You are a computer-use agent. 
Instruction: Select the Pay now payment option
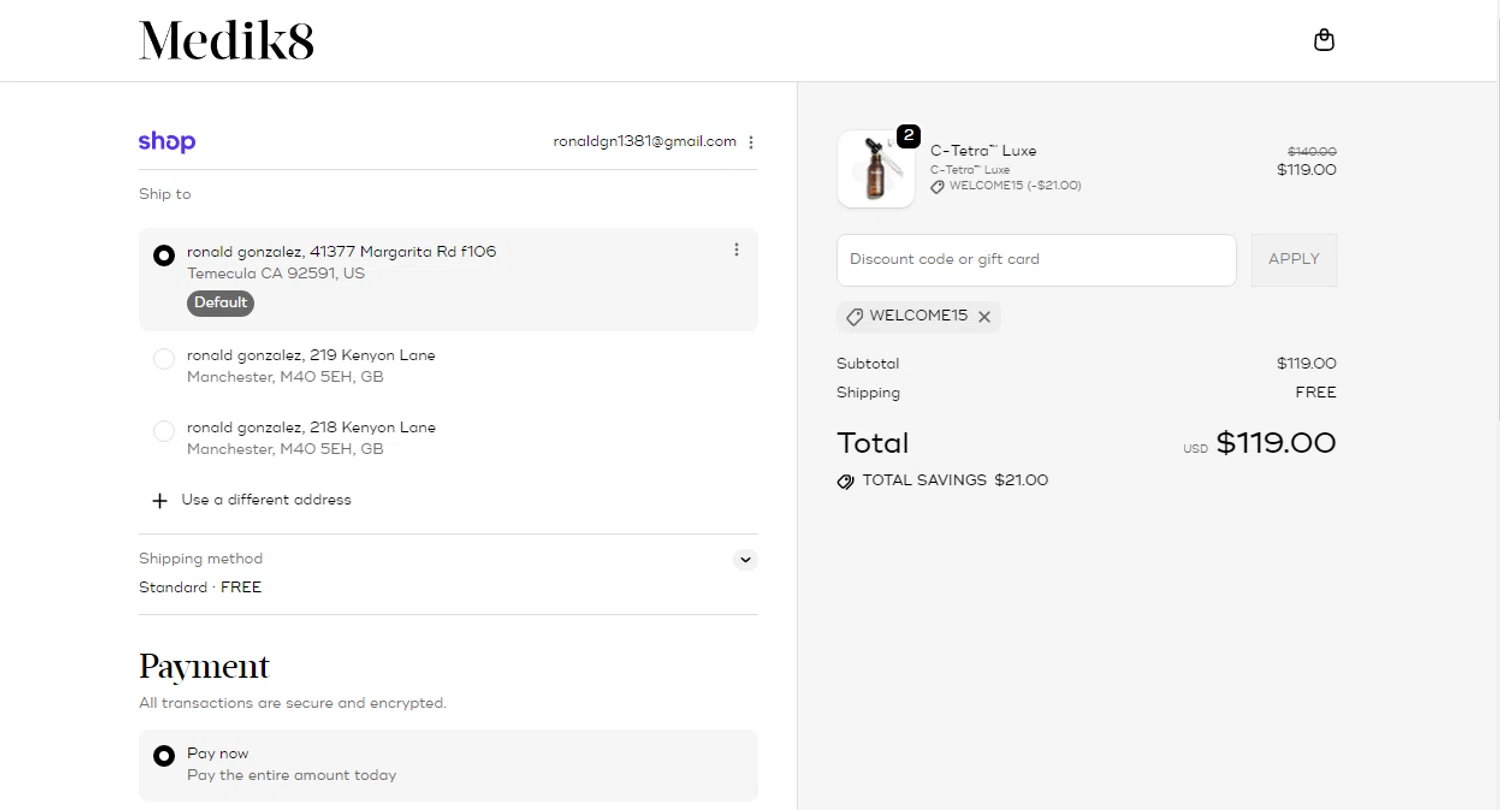point(164,756)
